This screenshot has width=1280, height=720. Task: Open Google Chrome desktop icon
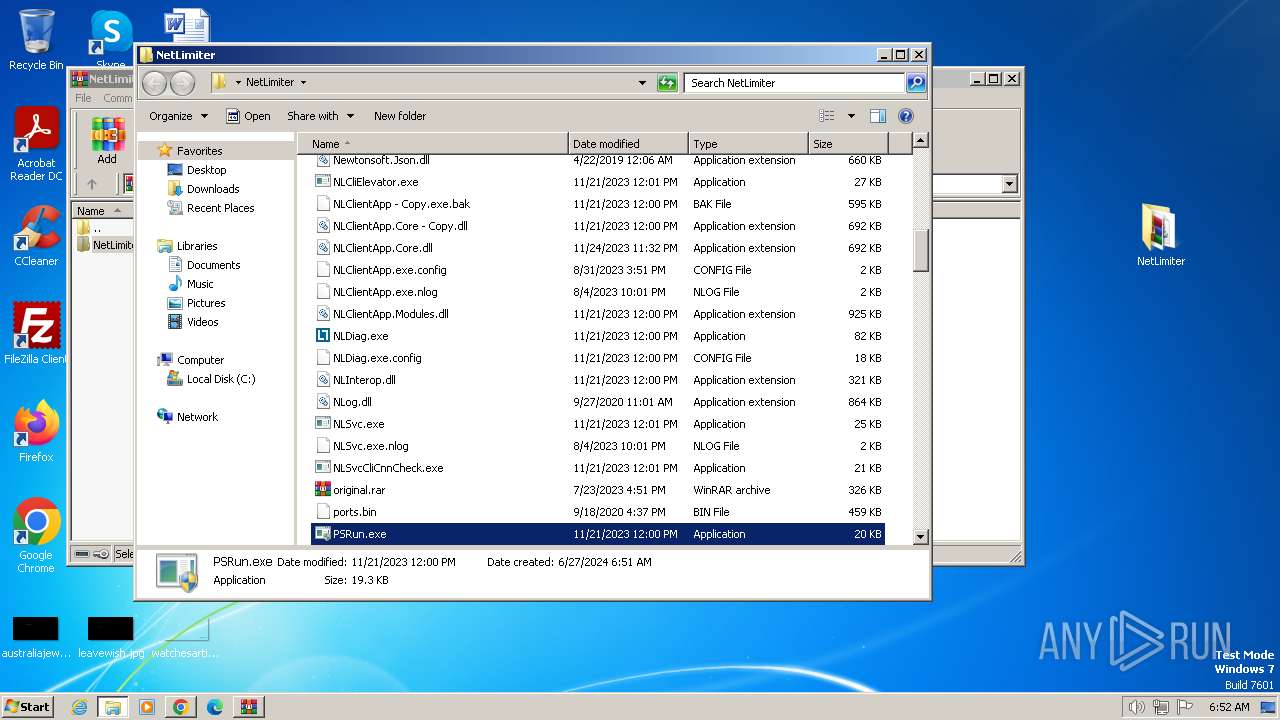click(x=36, y=536)
